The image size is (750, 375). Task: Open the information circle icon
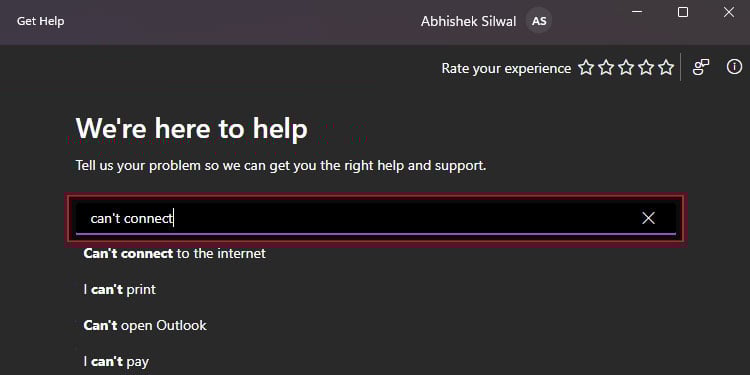(x=734, y=67)
